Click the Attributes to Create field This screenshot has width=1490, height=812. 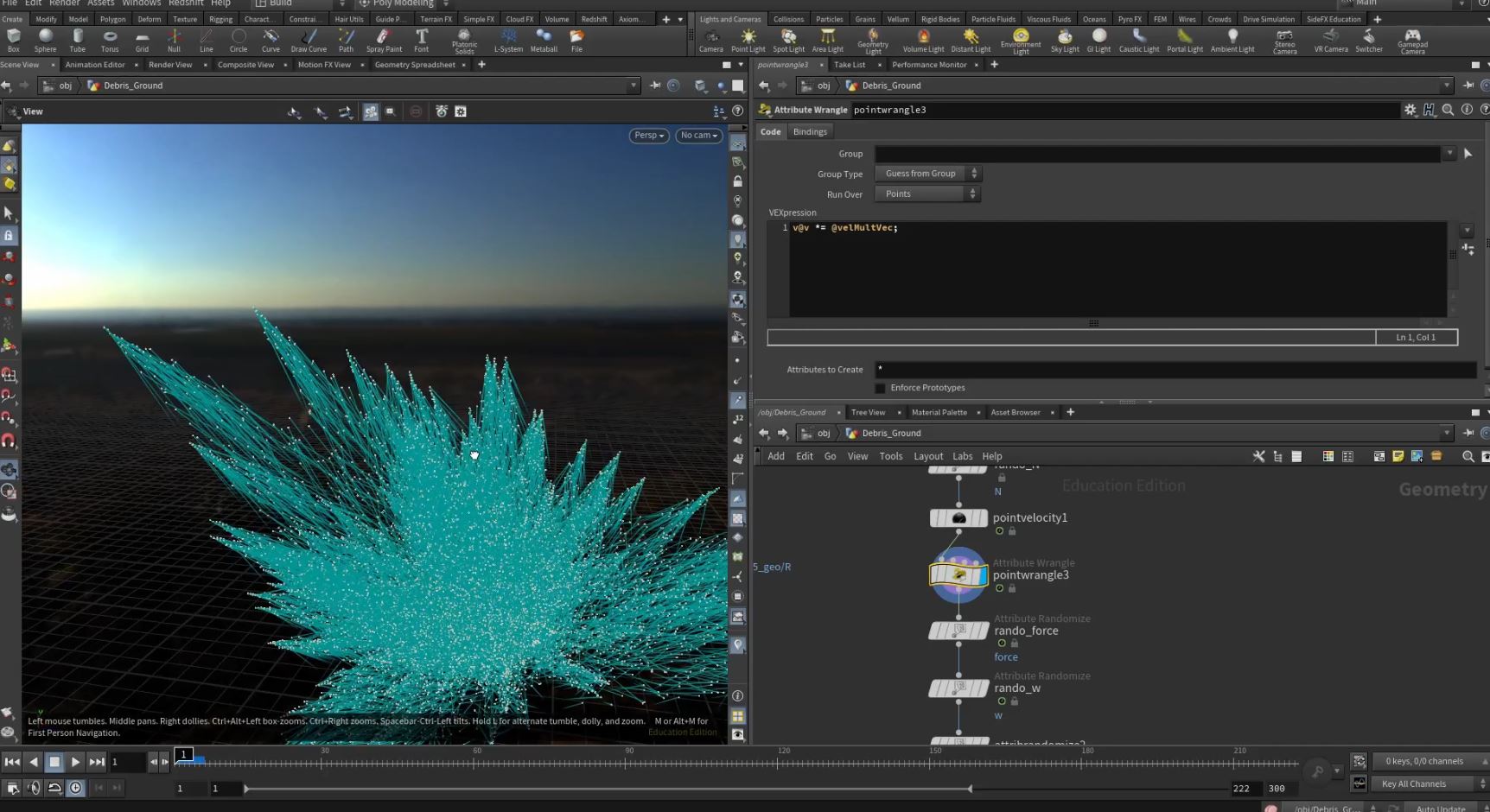[1175, 370]
